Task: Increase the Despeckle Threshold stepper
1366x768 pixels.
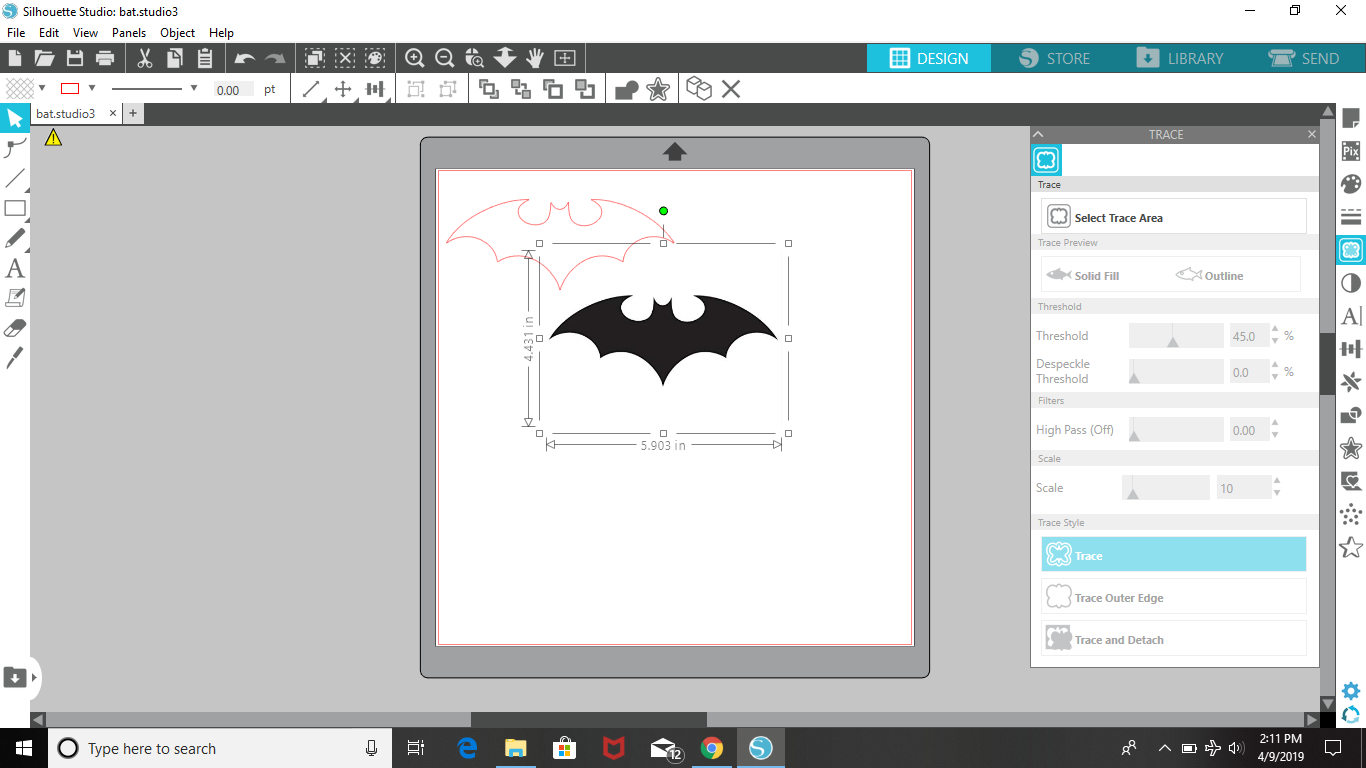Action: 1275,366
